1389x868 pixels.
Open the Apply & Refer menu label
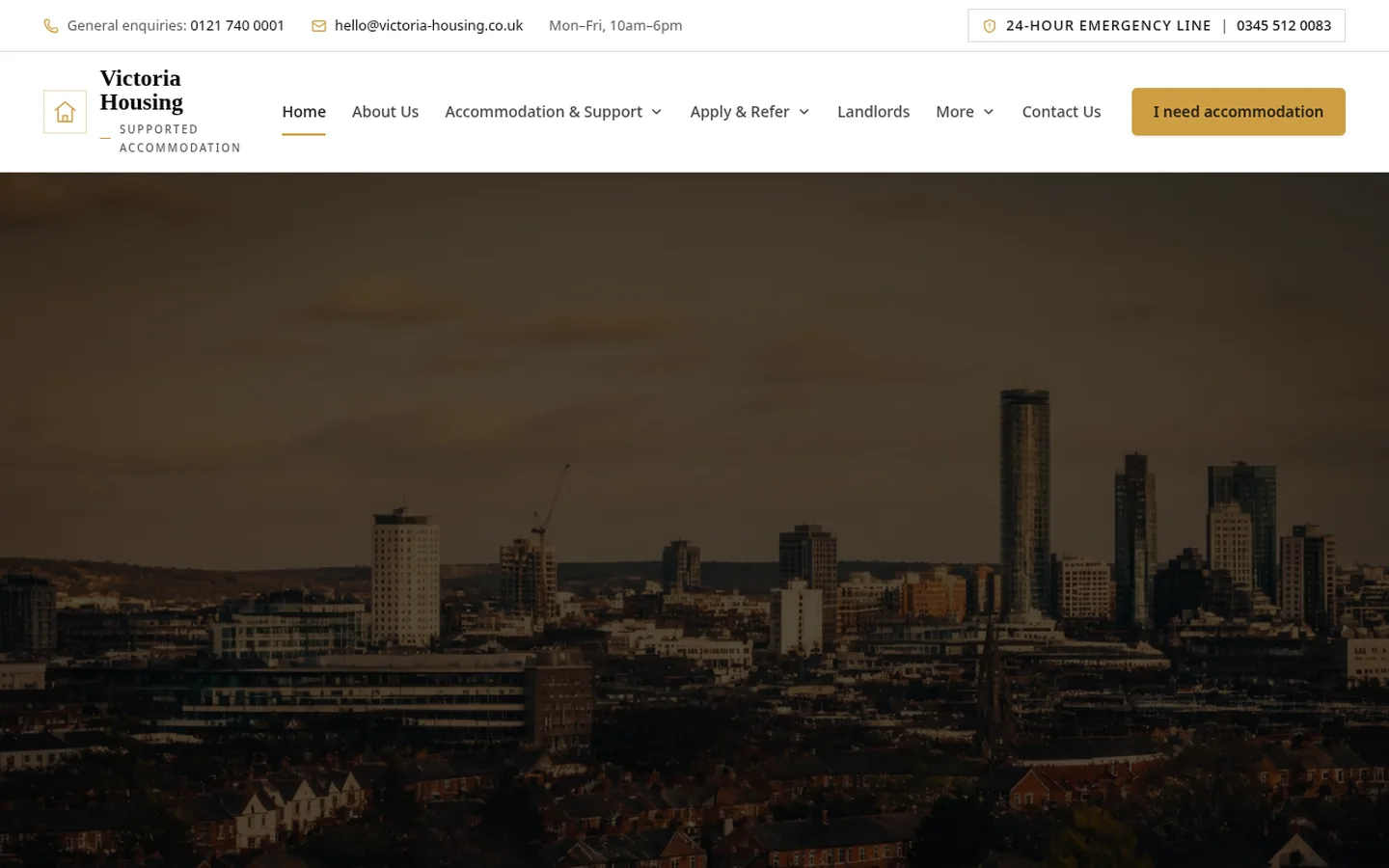pos(740,112)
